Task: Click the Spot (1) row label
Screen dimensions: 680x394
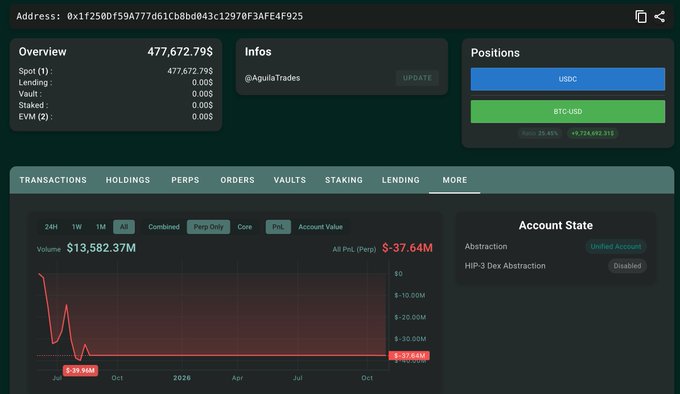Action: click(x=35, y=71)
